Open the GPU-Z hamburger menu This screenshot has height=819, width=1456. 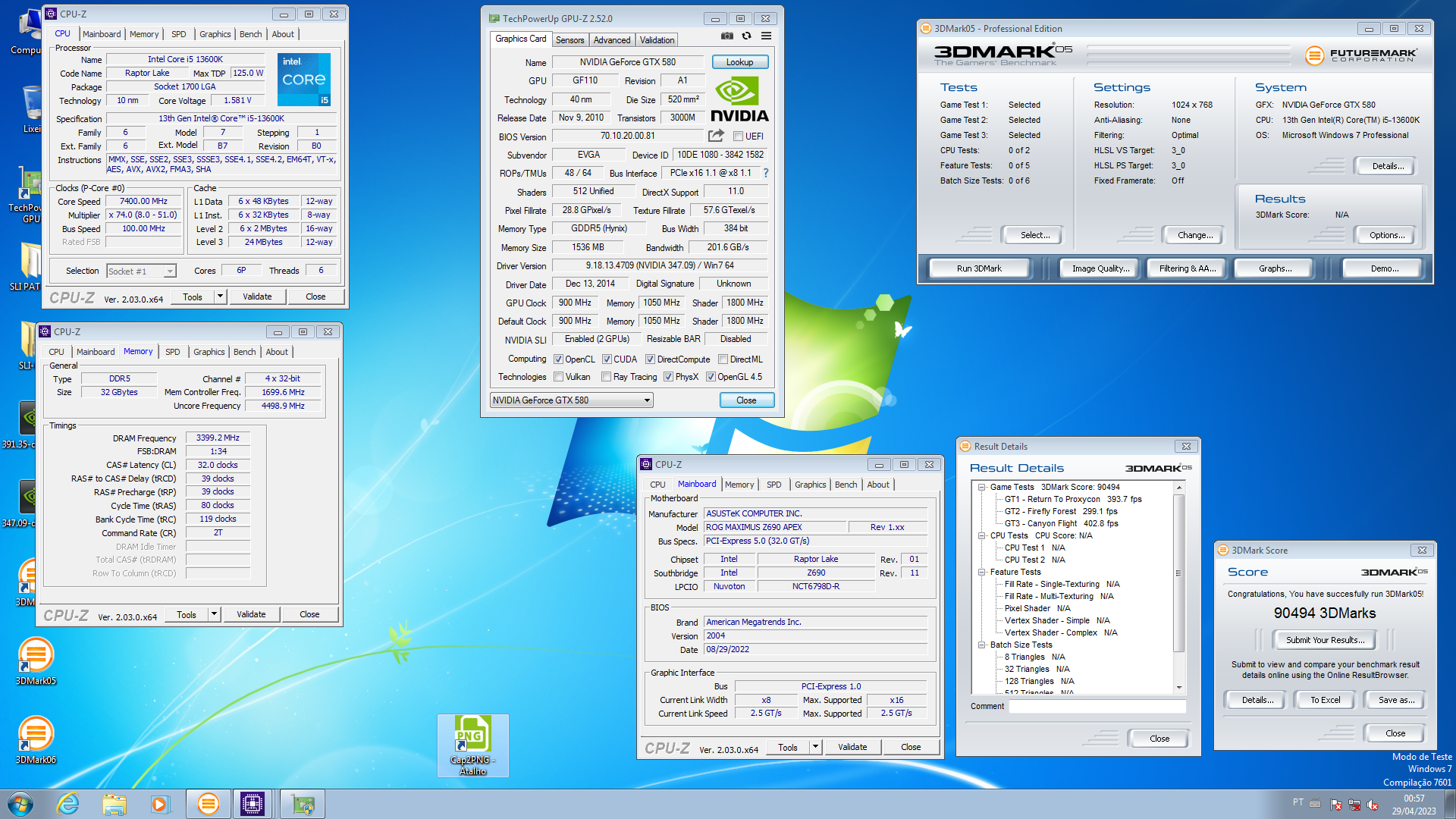click(x=766, y=36)
